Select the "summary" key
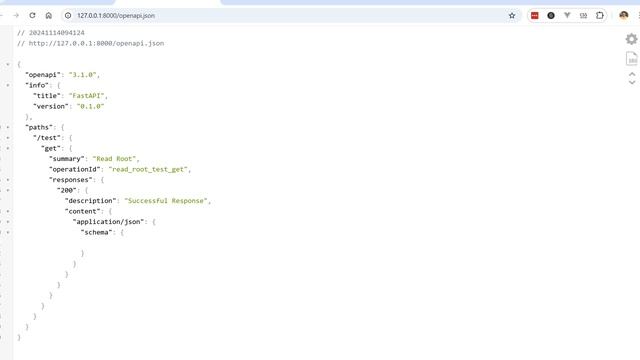640x360 pixels. (x=67, y=159)
